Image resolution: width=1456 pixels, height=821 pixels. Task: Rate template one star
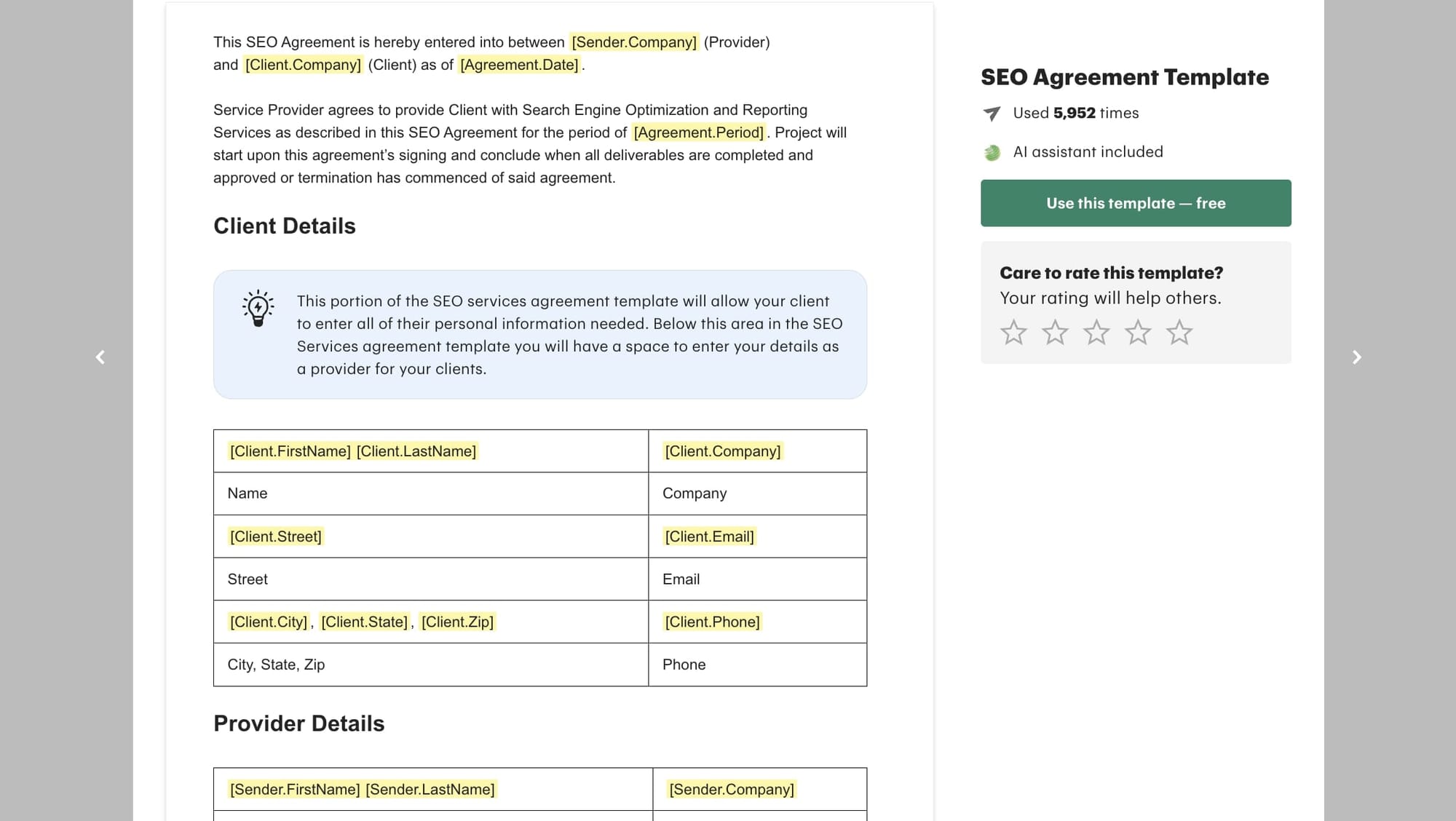coord(1013,333)
